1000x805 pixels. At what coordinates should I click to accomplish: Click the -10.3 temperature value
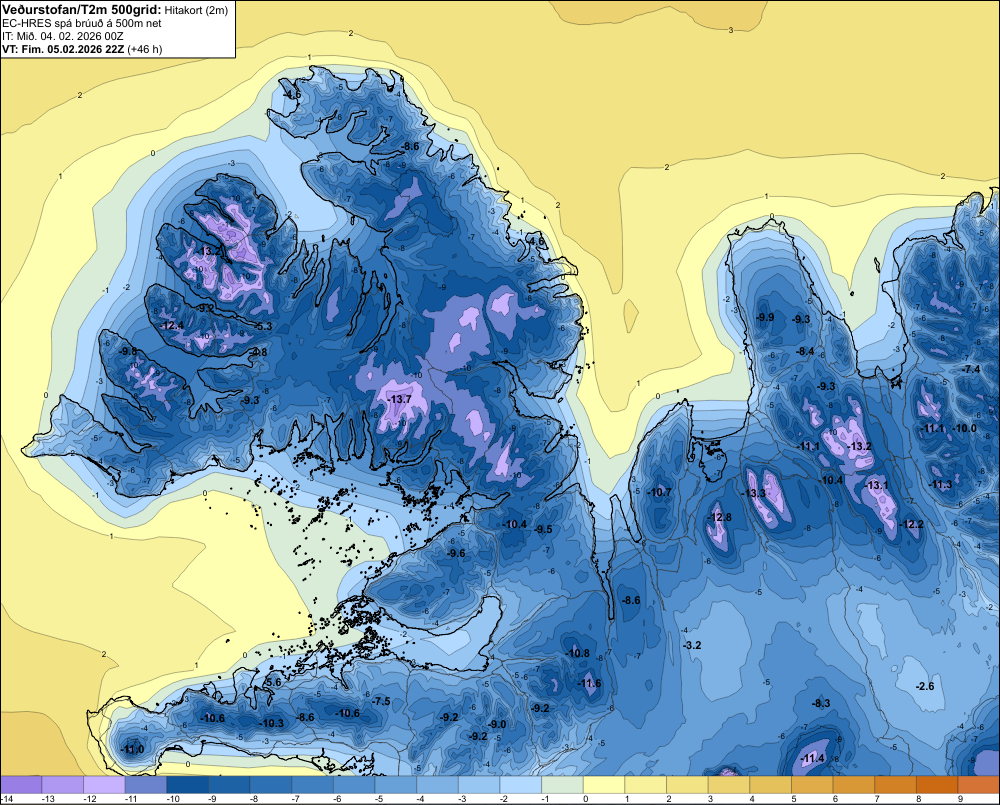click(272, 723)
